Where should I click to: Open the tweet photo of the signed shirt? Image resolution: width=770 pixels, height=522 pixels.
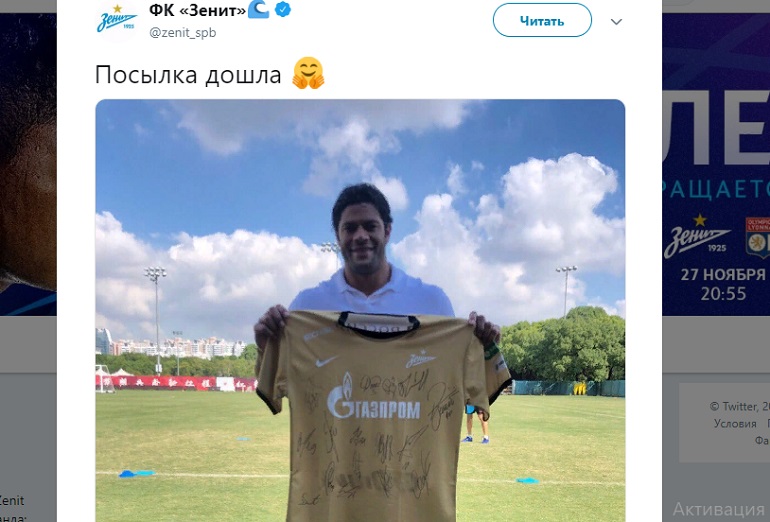360,310
